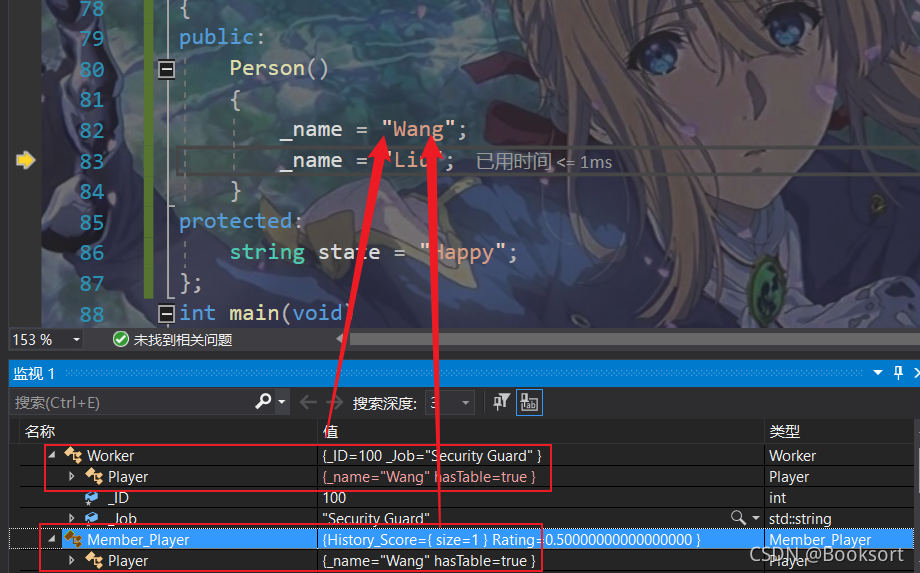Click the 名称 column header
Image resolution: width=920 pixels, height=573 pixels.
[x=40, y=432]
